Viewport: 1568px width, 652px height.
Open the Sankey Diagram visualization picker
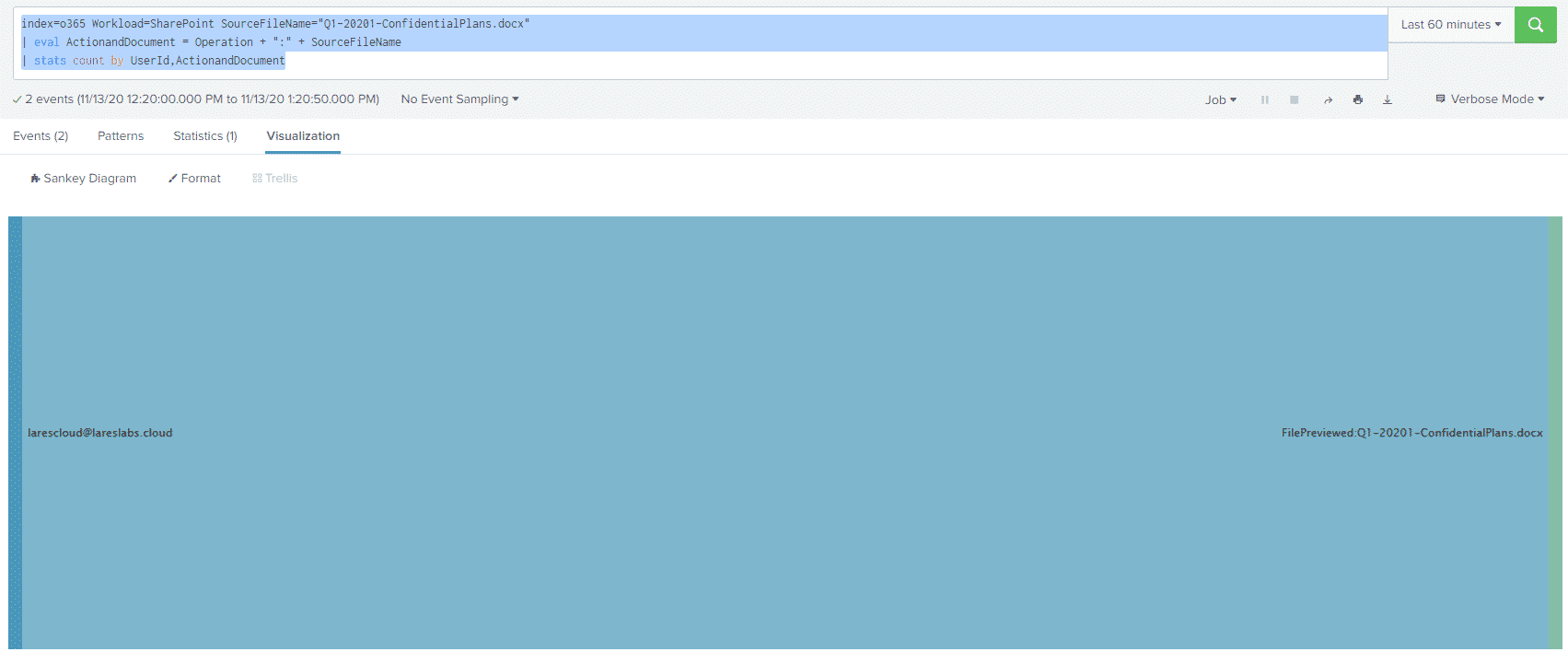pyautogui.click(x=83, y=179)
